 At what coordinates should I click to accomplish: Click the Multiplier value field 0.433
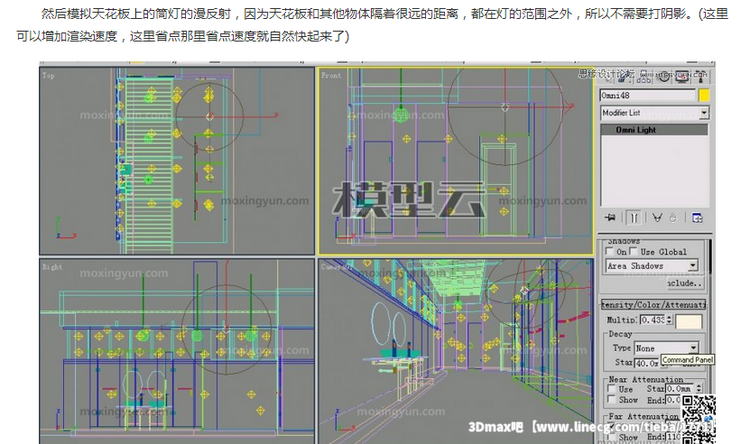click(x=653, y=320)
